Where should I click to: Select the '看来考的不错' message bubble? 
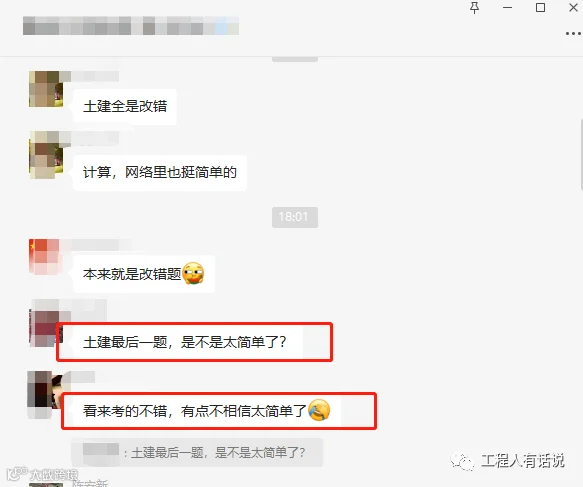207,411
